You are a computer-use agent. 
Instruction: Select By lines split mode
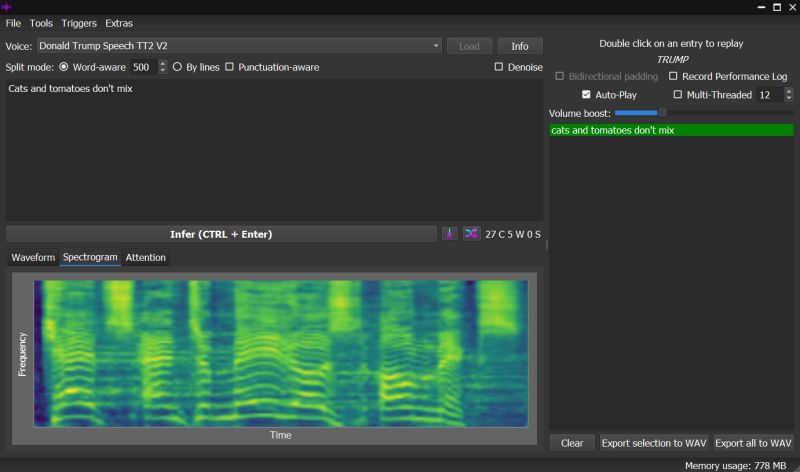point(177,67)
